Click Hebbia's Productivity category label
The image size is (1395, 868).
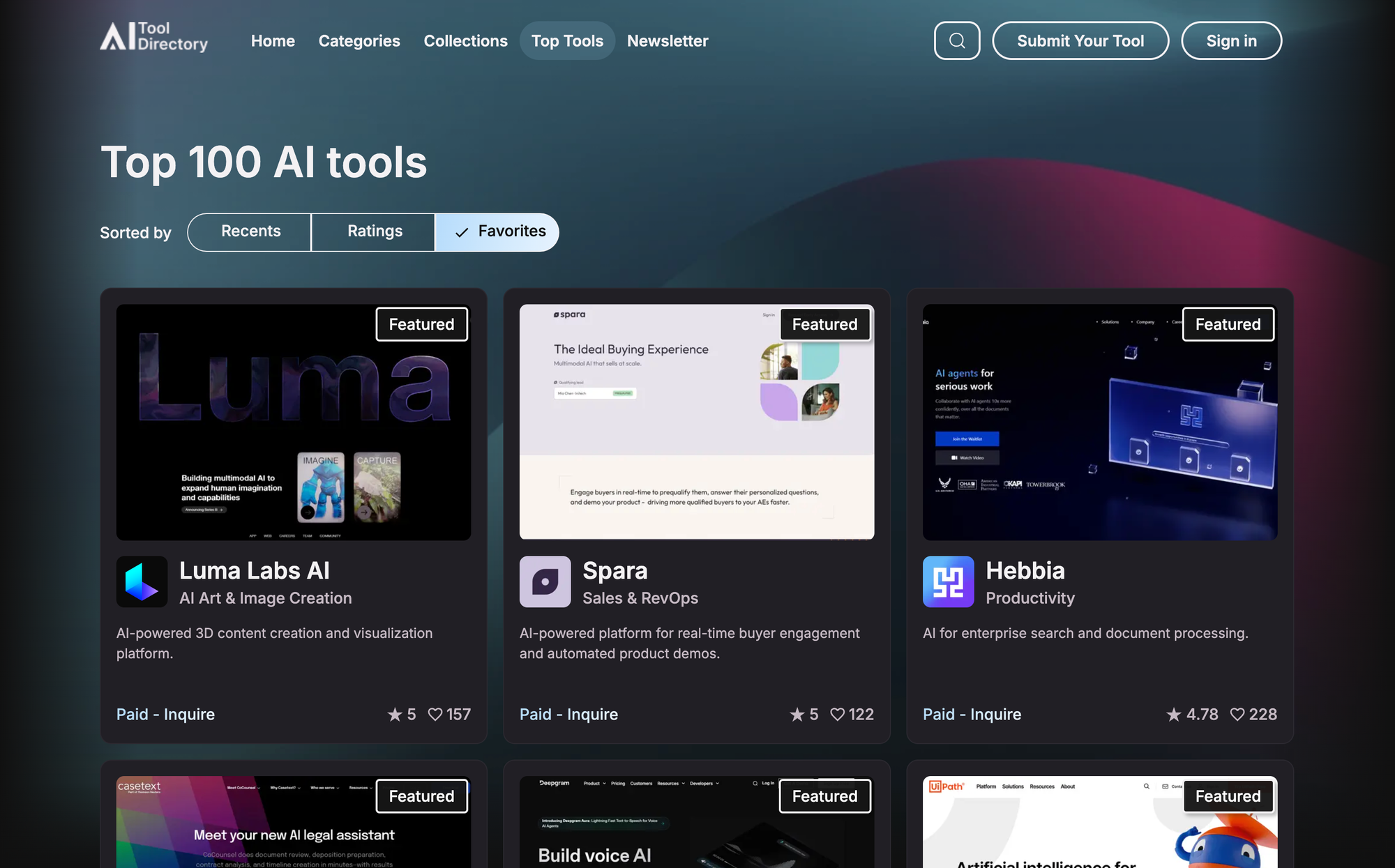(x=1030, y=598)
